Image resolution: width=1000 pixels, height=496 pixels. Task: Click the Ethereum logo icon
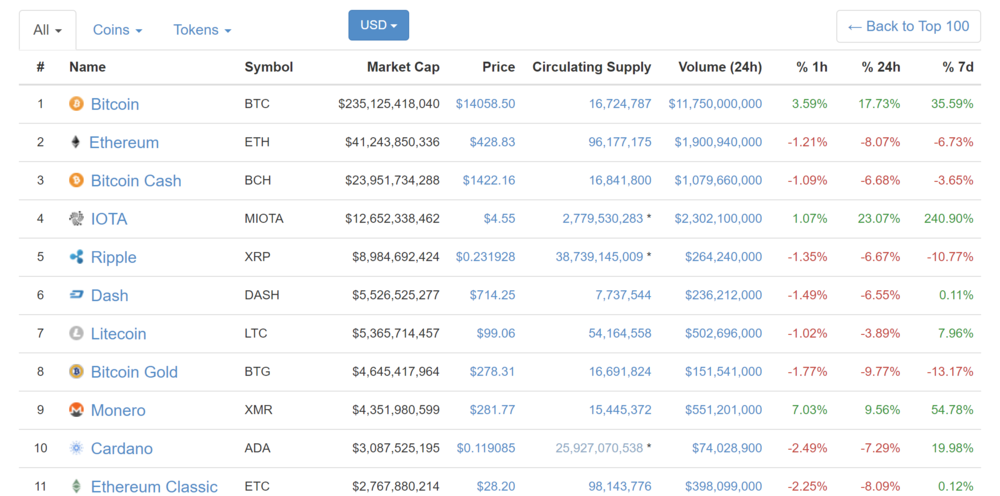[76, 142]
